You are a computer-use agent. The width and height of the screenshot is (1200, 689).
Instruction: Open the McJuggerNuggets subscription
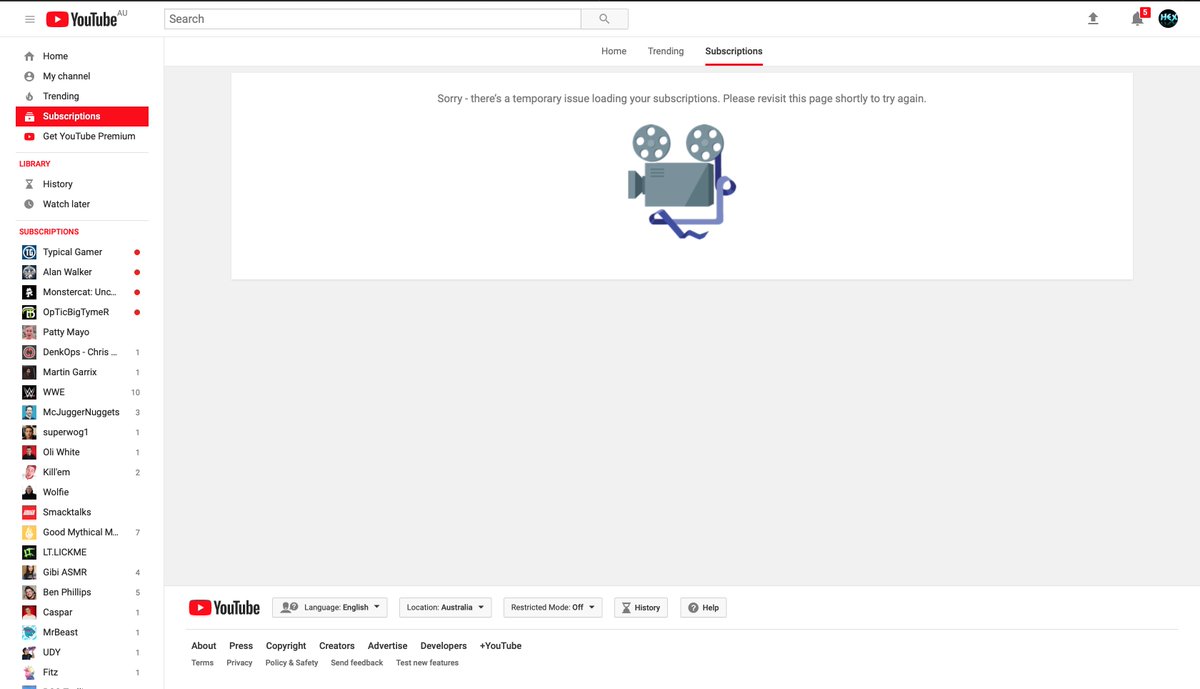(82, 412)
